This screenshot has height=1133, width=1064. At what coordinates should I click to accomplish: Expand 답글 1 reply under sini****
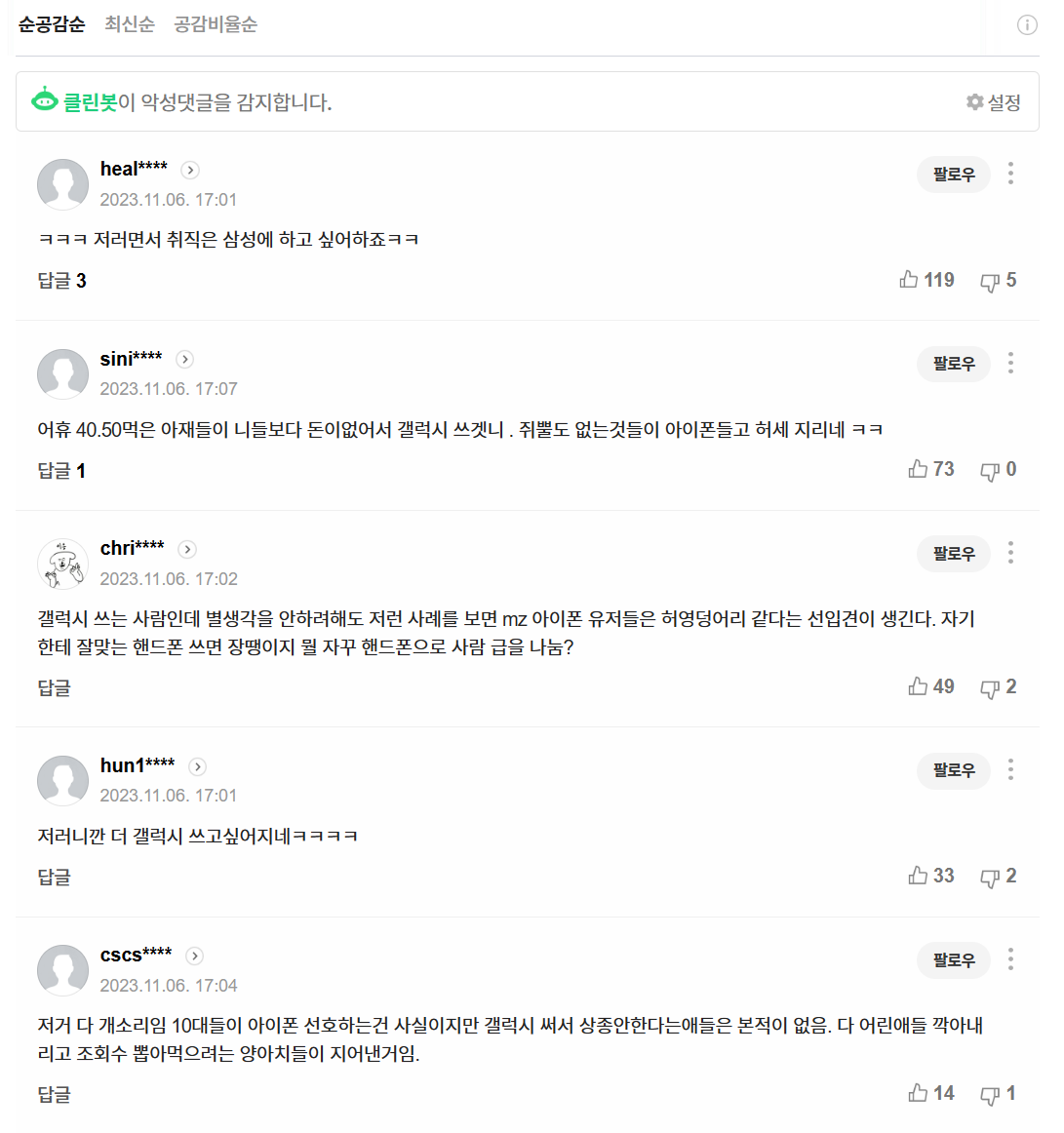coord(61,471)
